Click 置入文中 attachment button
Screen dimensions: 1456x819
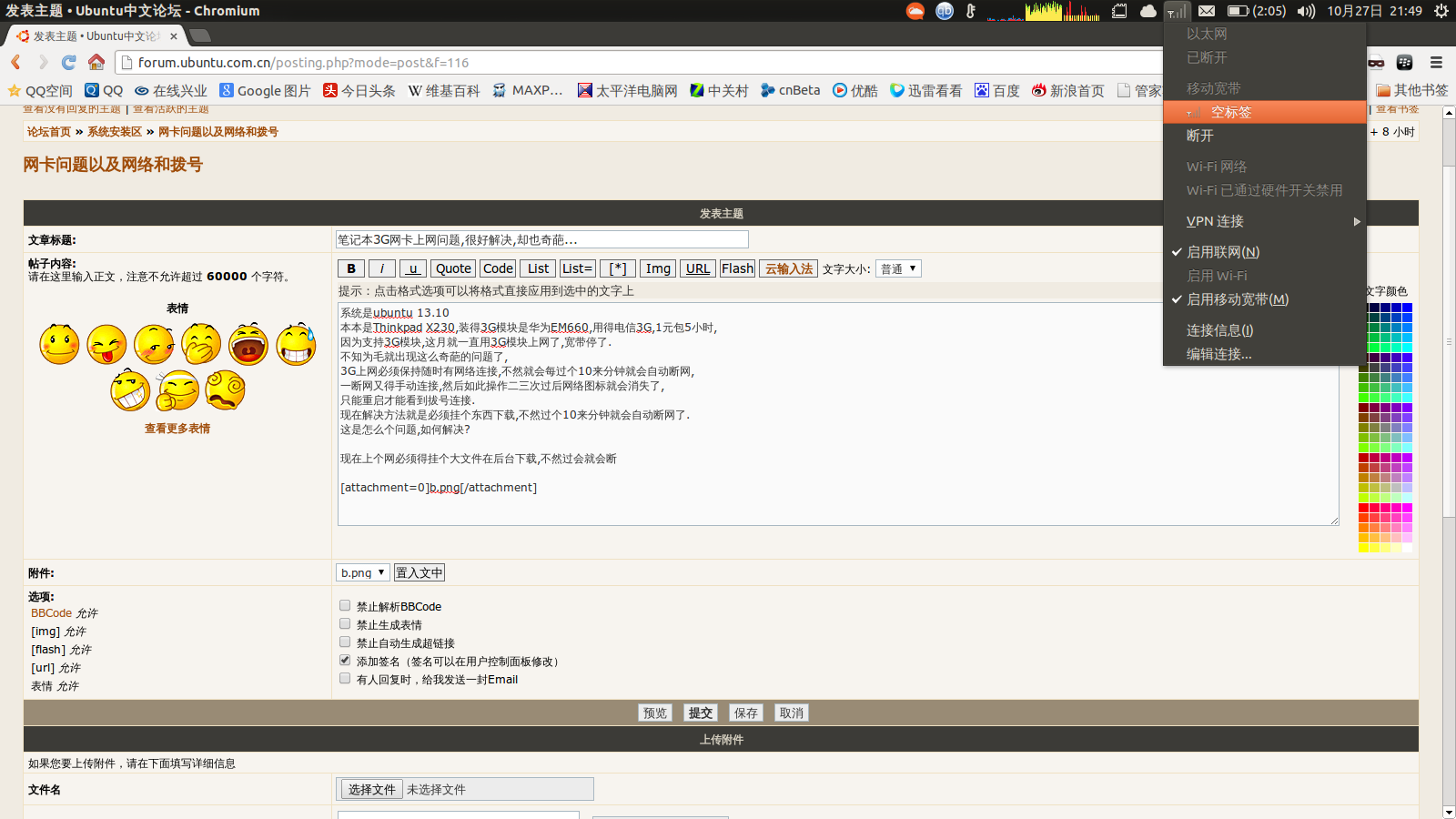click(x=420, y=572)
